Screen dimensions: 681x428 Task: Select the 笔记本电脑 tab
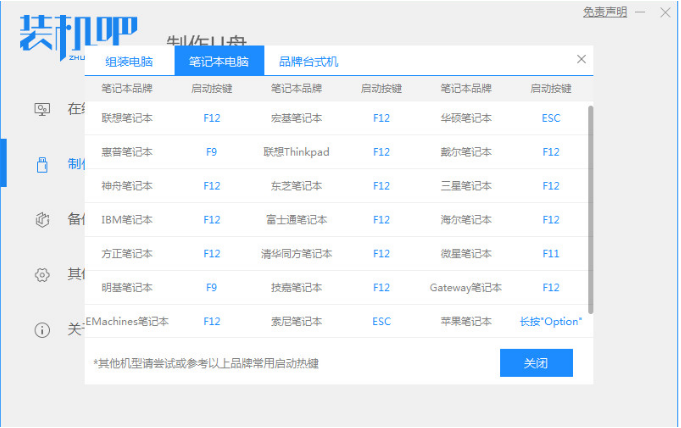[x=219, y=61]
